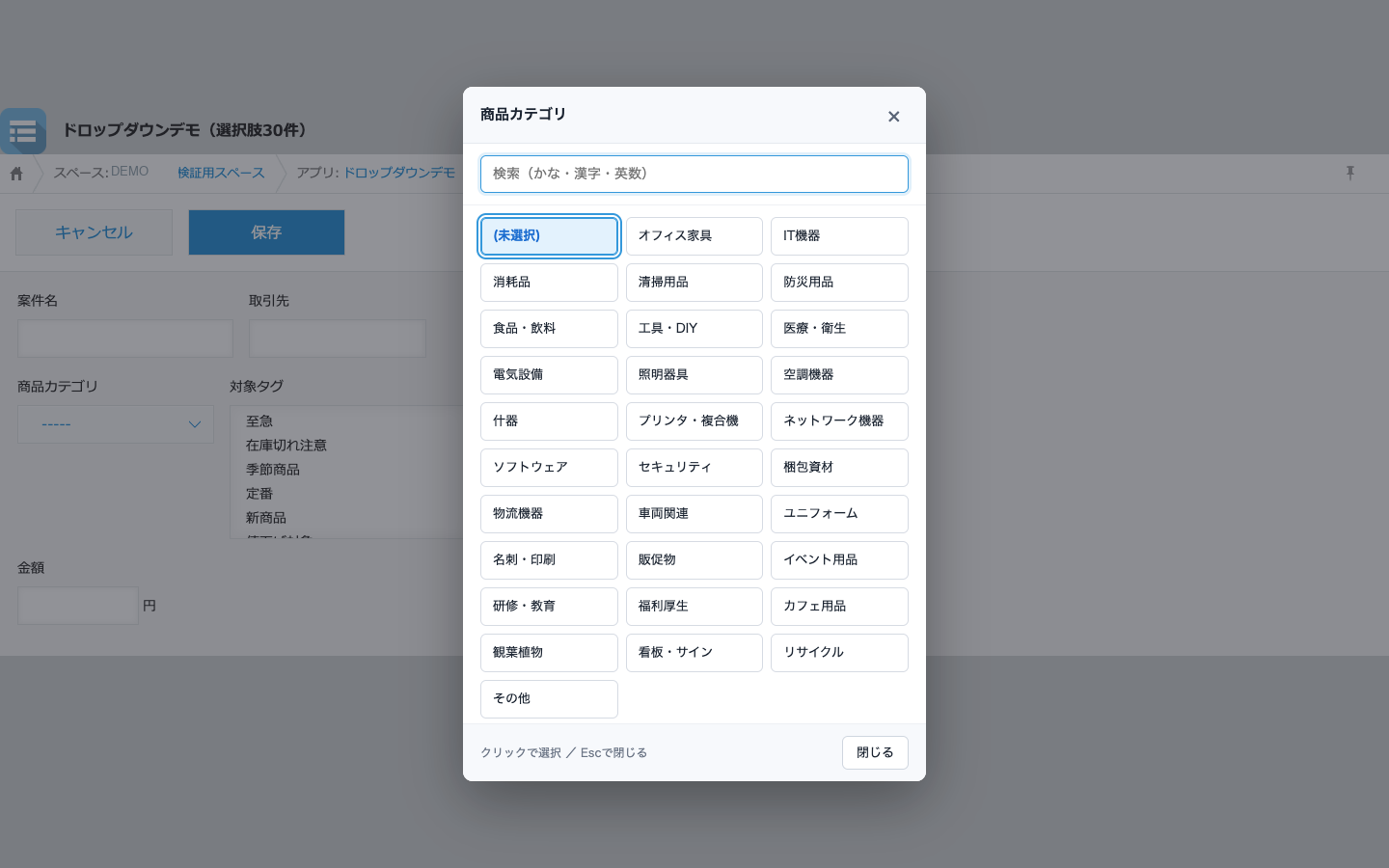Pick the オフィス家具 category
This screenshot has width=1389, height=868.
coord(694,236)
